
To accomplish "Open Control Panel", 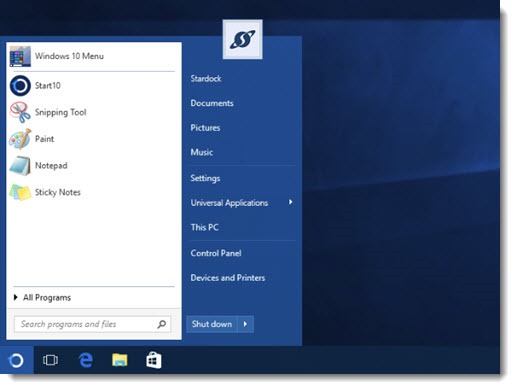I will [216, 253].
